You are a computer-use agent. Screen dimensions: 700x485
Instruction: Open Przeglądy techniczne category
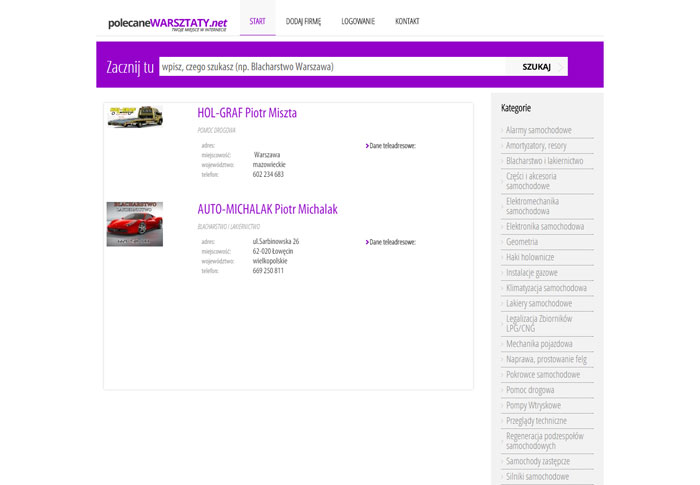[536, 421]
